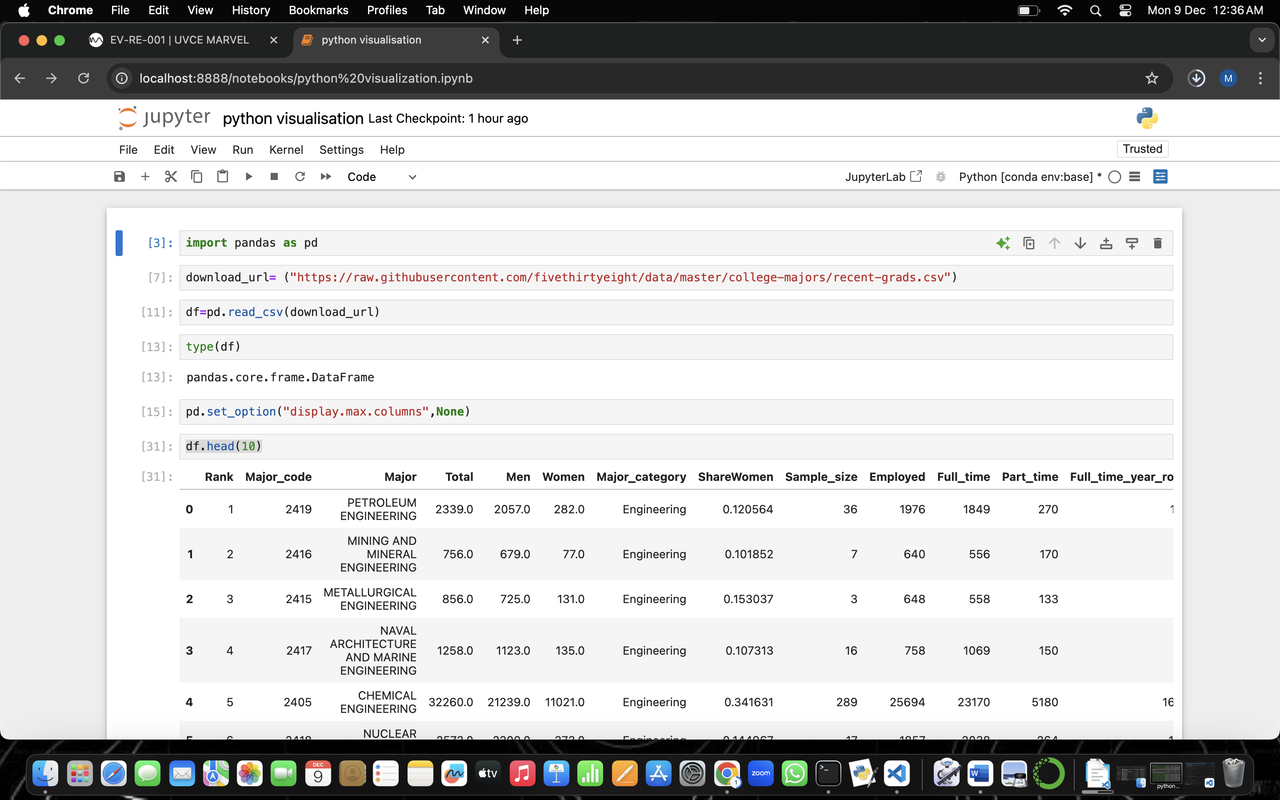Open WhatsApp from the Dock
Image resolution: width=1280 pixels, height=800 pixels.
[794, 773]
